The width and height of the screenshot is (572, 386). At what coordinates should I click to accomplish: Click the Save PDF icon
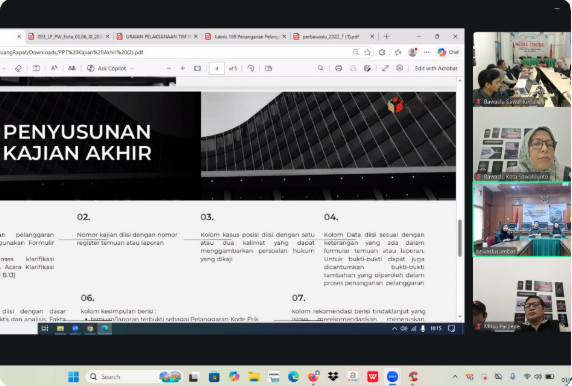tap(353, 68)
